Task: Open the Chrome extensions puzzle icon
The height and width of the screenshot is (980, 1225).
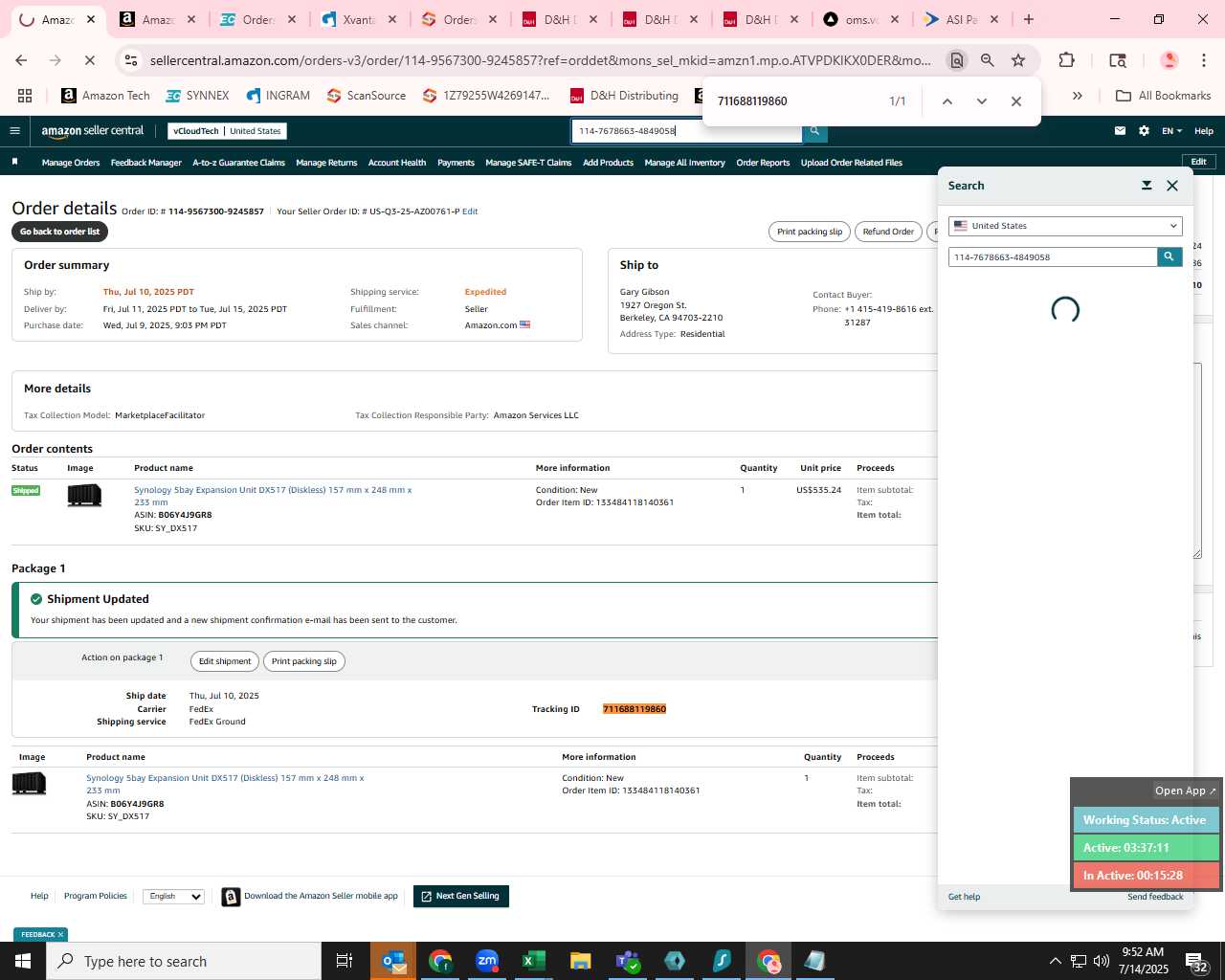Action: click(x=1066, y=60)
